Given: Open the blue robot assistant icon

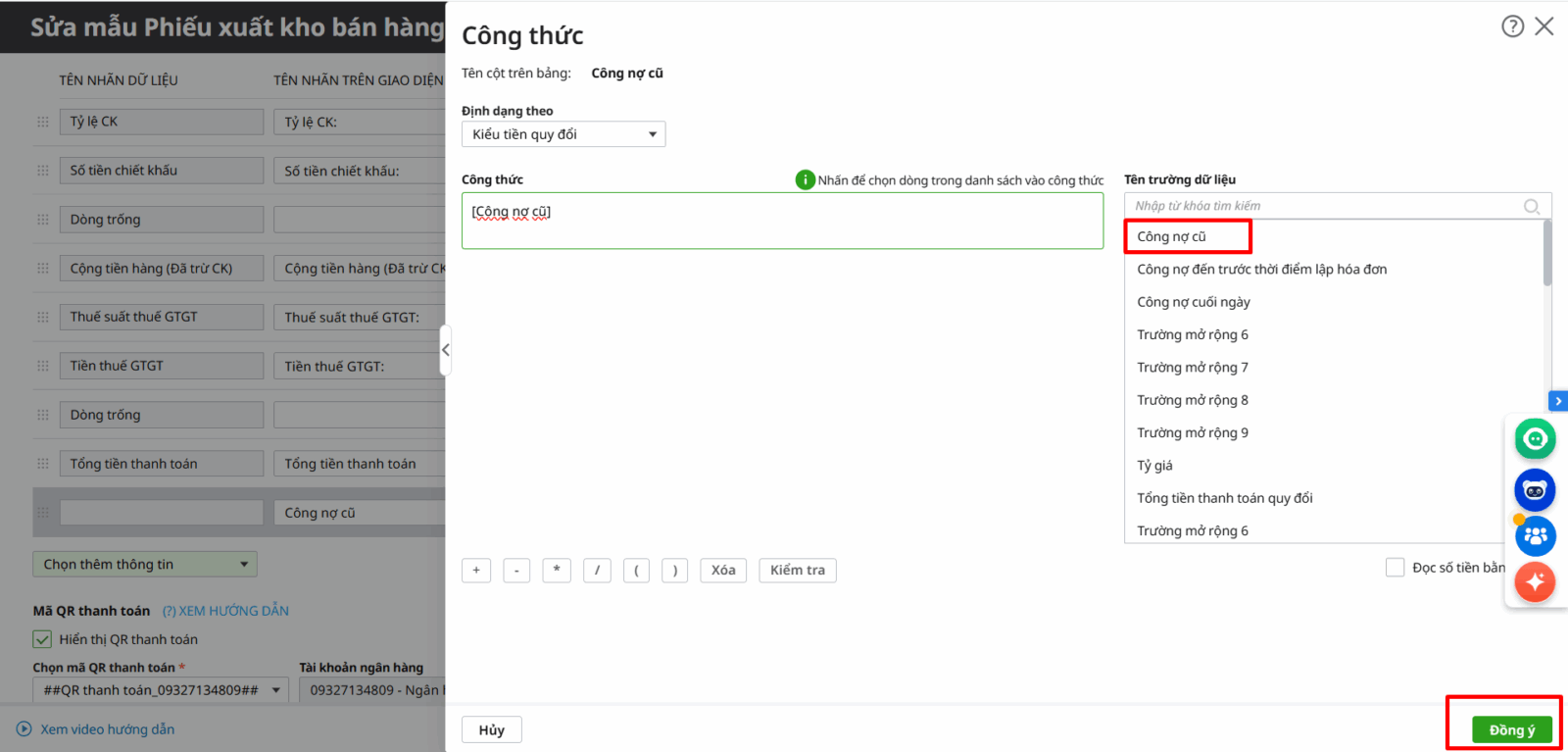Looking at the screenshot, I should click(1535, 489).
